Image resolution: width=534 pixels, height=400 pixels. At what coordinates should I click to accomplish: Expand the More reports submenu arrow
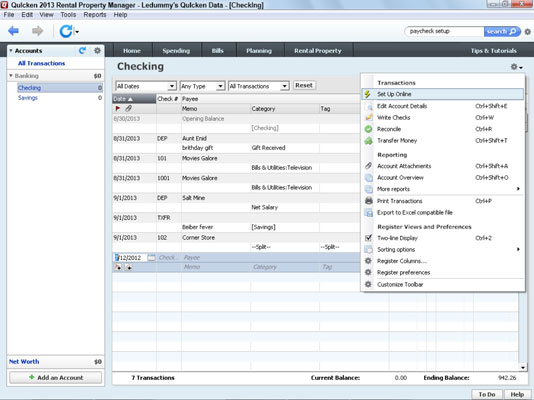[x=518, y=189]
